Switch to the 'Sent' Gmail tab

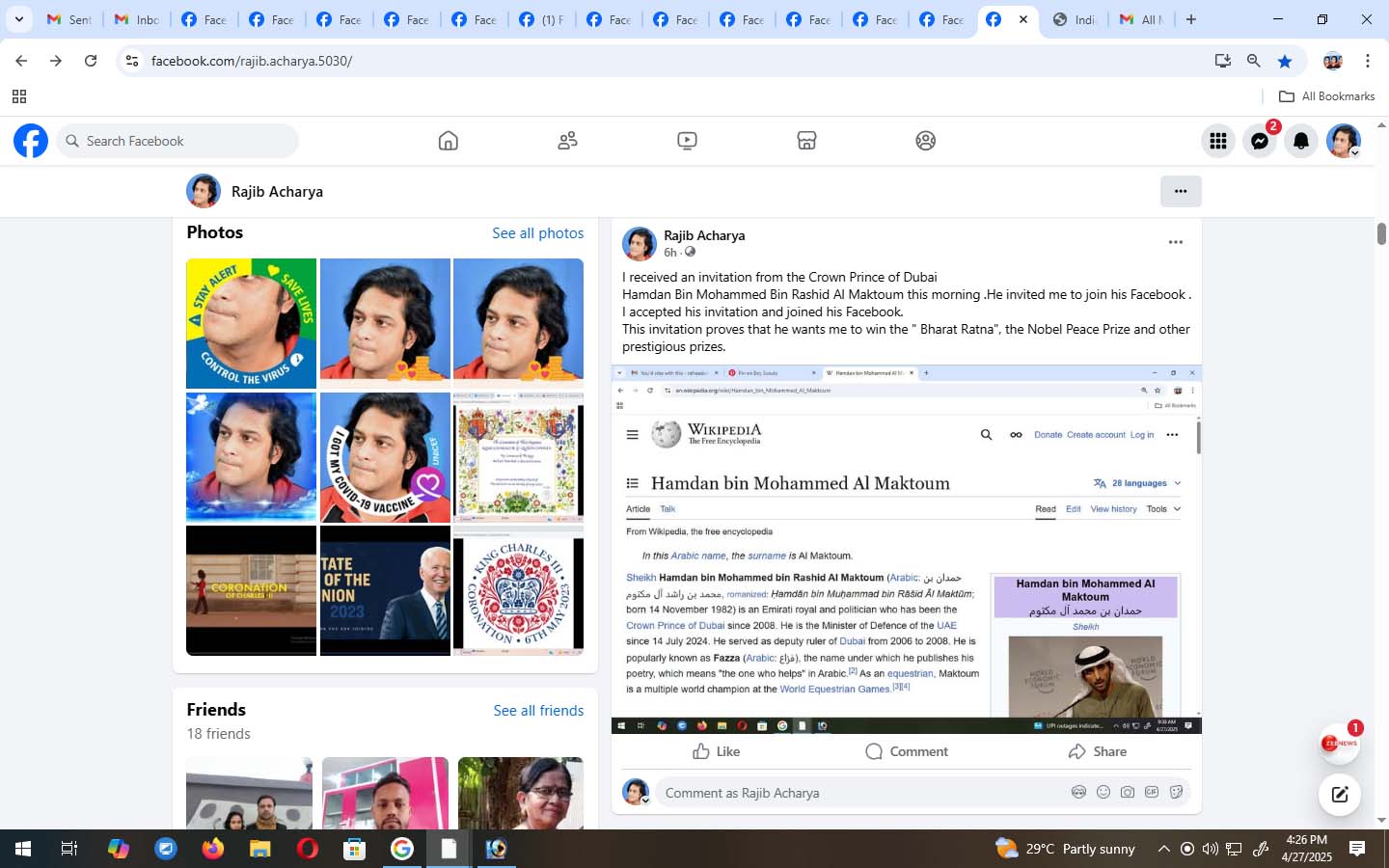pos(69,19)
